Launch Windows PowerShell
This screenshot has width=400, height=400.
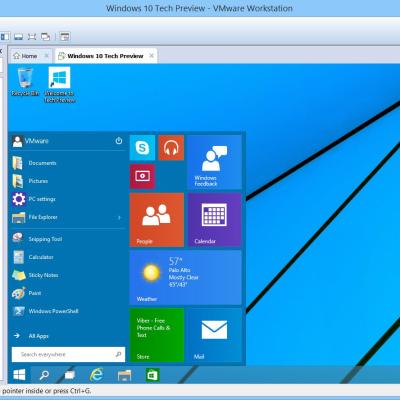point(68,311)
